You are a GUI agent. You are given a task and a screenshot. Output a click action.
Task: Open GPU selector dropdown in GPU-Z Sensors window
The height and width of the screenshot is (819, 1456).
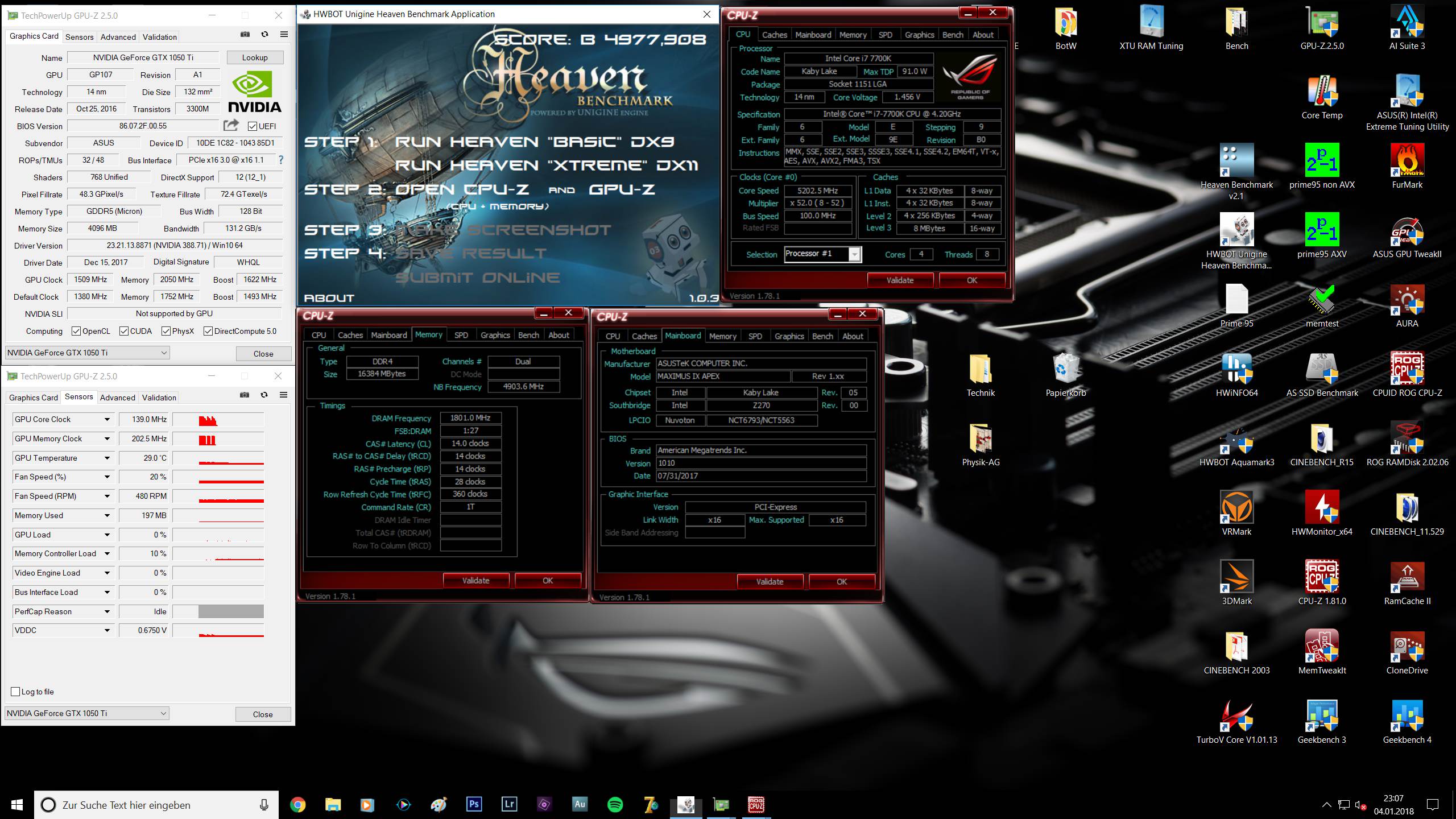click(x=87, y=713)
